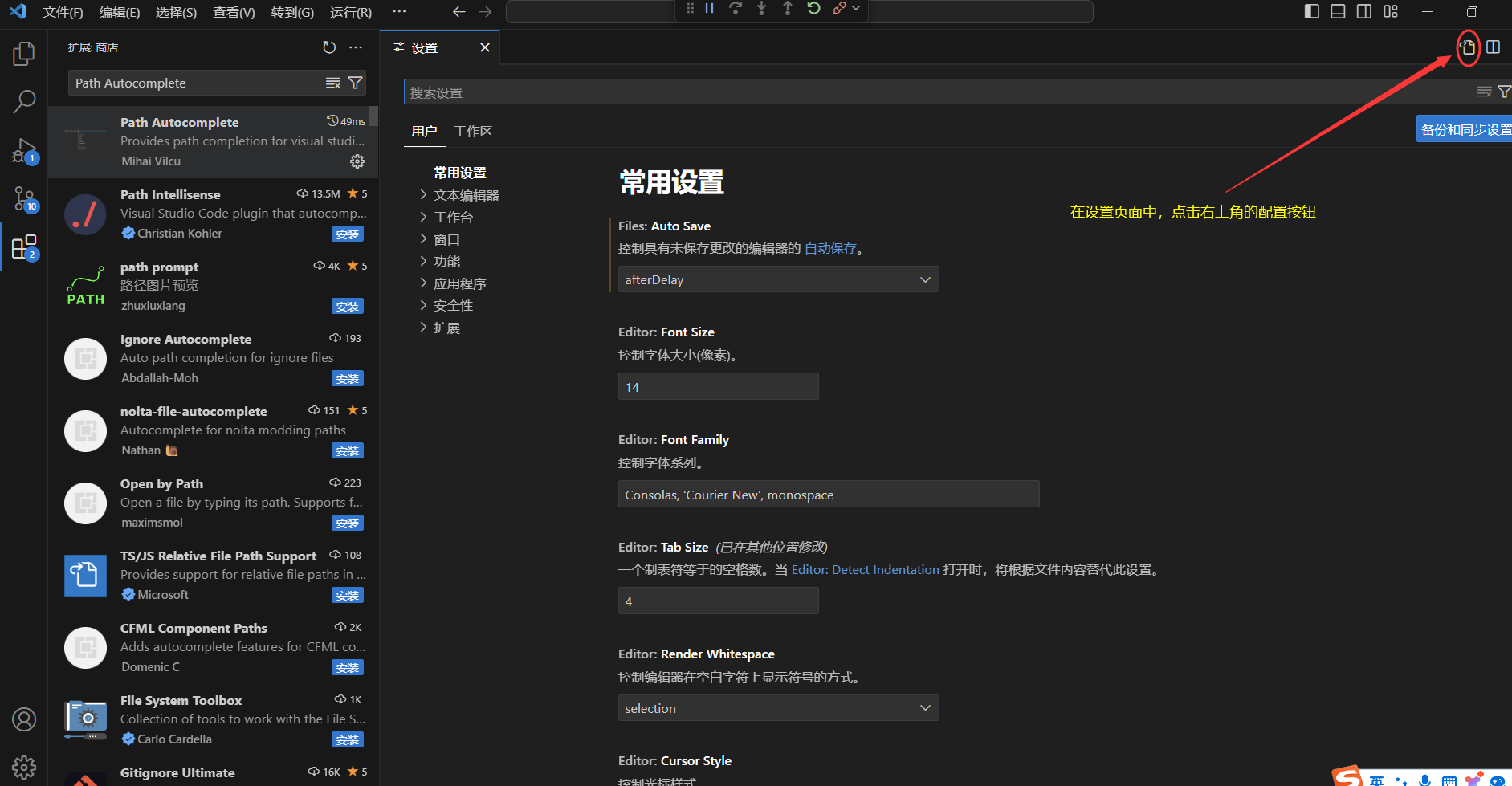Step over in debug toolbar
This screenshot has height=786, width=1512.
click(736, 8)
